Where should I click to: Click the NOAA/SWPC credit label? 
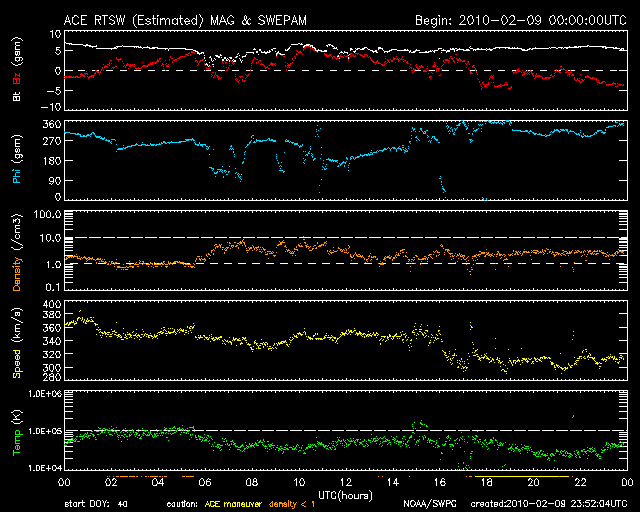tap(426, 504)
